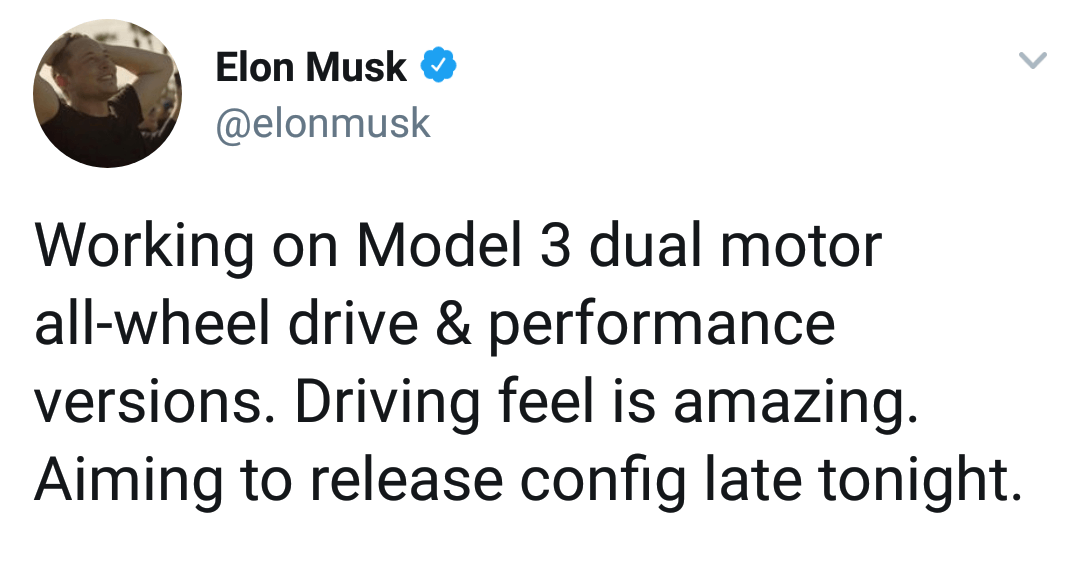Screen dimensions: 1080x573
Task: Click the ampersand symbol in the tweet
Action: click(x=453, y=324)
